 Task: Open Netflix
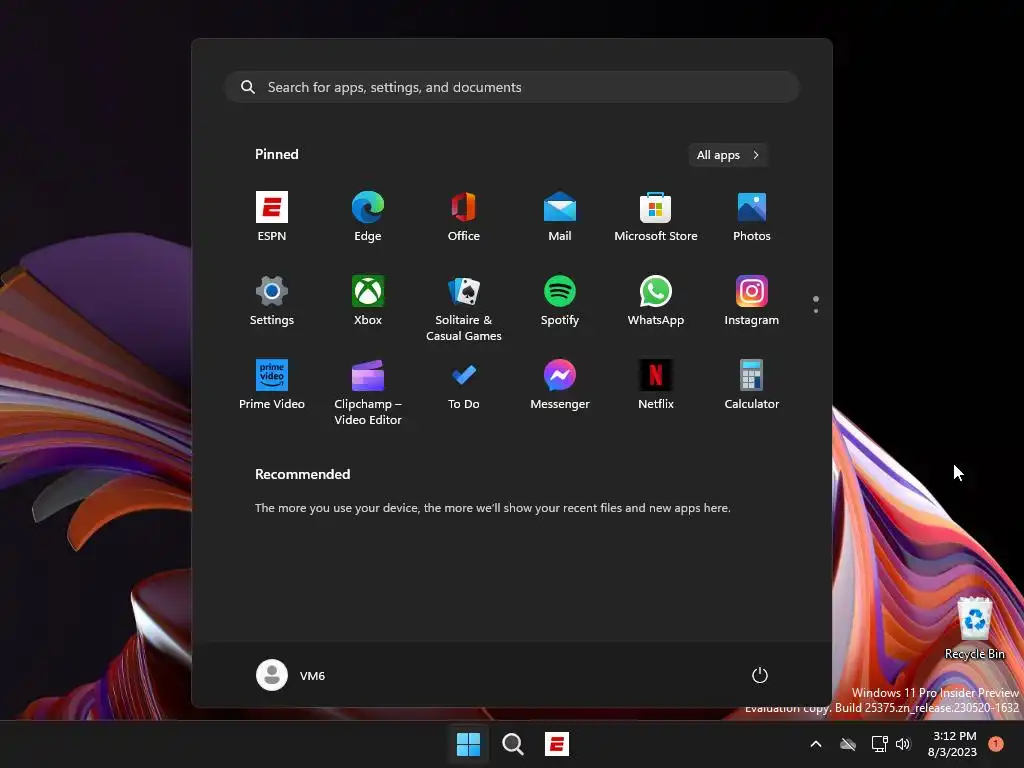tap(656, 385)
